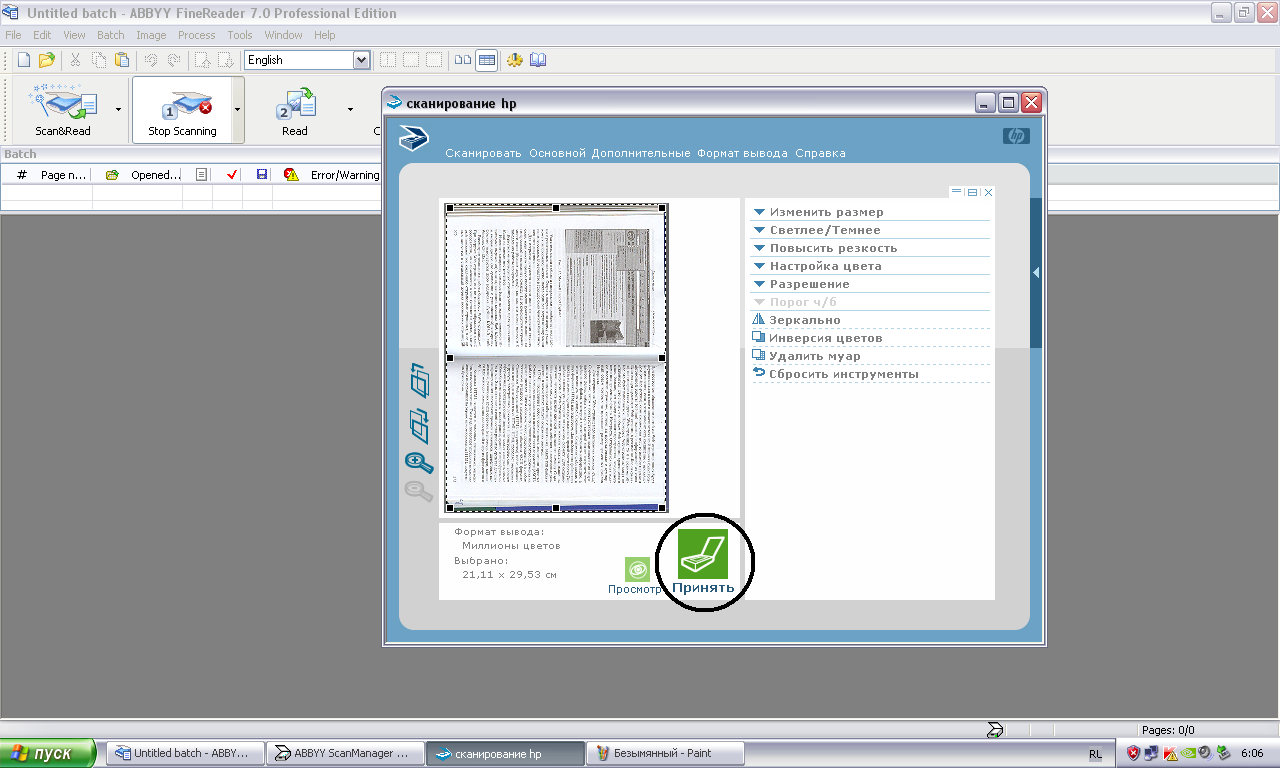The image size is (1280, 768).
Task: Click the Миллионы цветов output format text
Action: pyautogui.click(x=511, y=546)
